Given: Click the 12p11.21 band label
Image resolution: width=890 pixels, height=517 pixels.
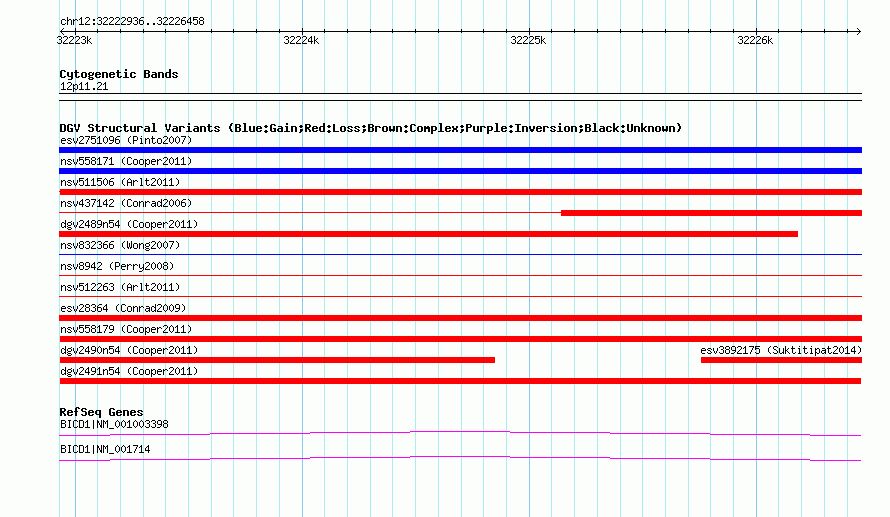Looking at the screenshot, I should [x=84, y=86].
